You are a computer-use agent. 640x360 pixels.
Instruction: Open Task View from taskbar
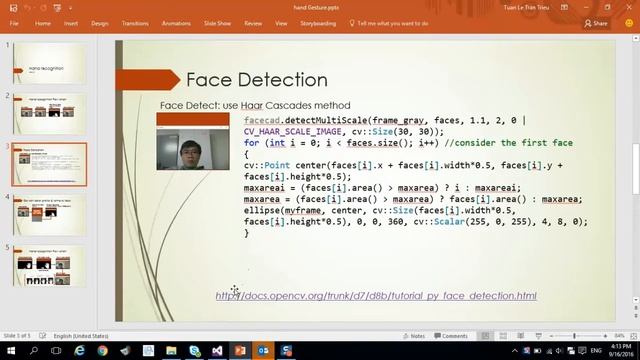pyautogui.click(x=56, y=351)
